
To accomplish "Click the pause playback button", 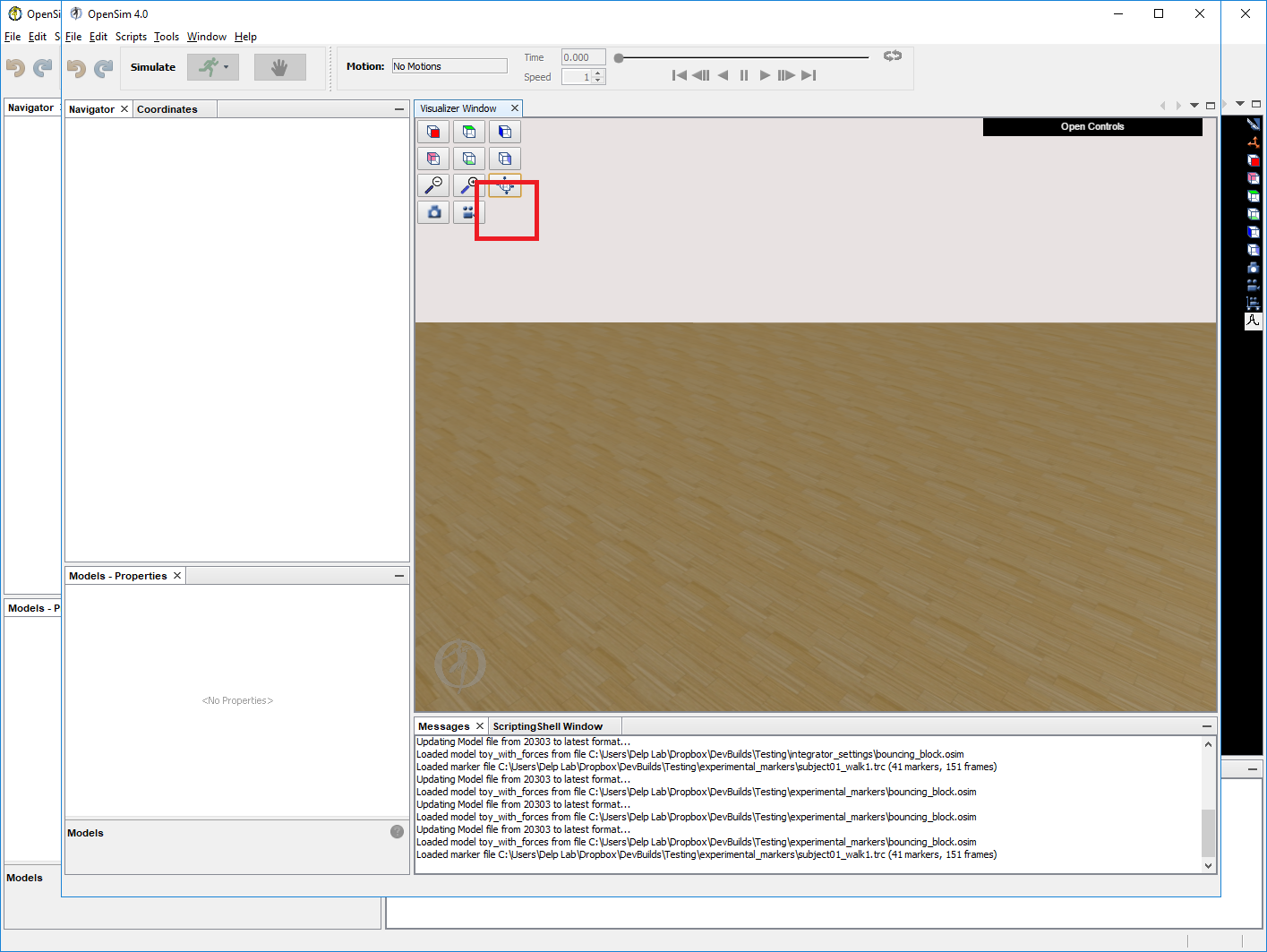I will (744, 75).
